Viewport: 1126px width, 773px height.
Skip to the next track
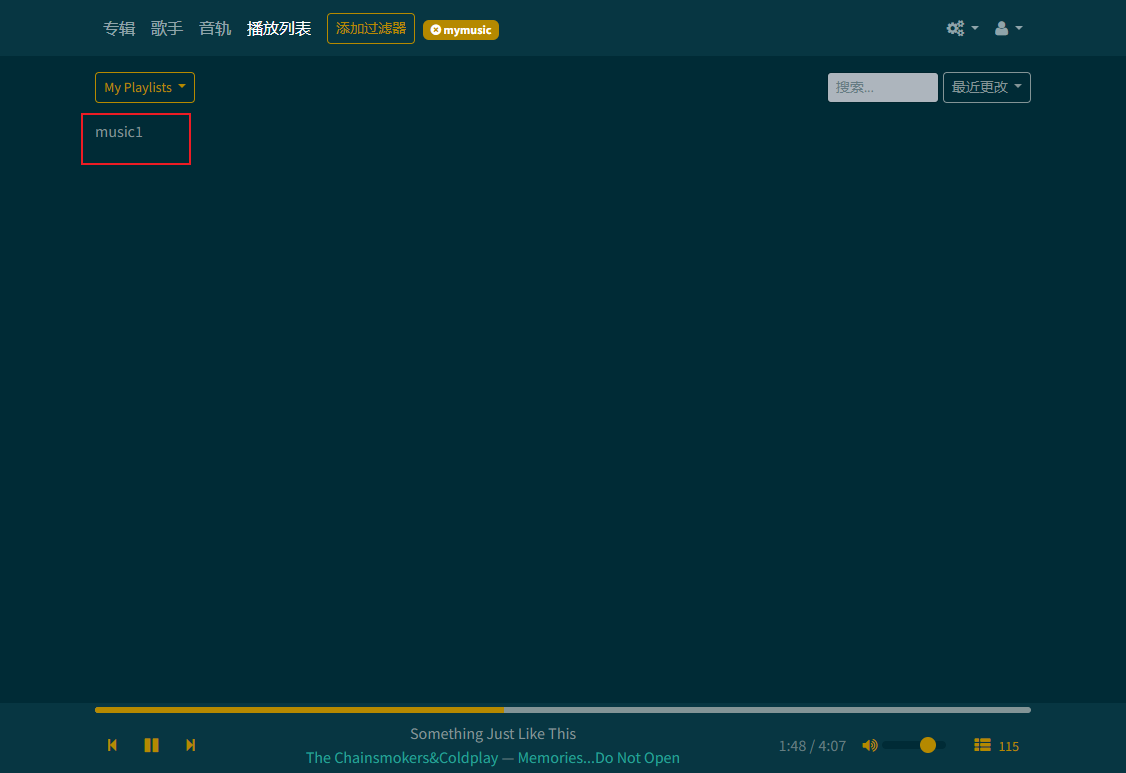(x=190, y=745)
